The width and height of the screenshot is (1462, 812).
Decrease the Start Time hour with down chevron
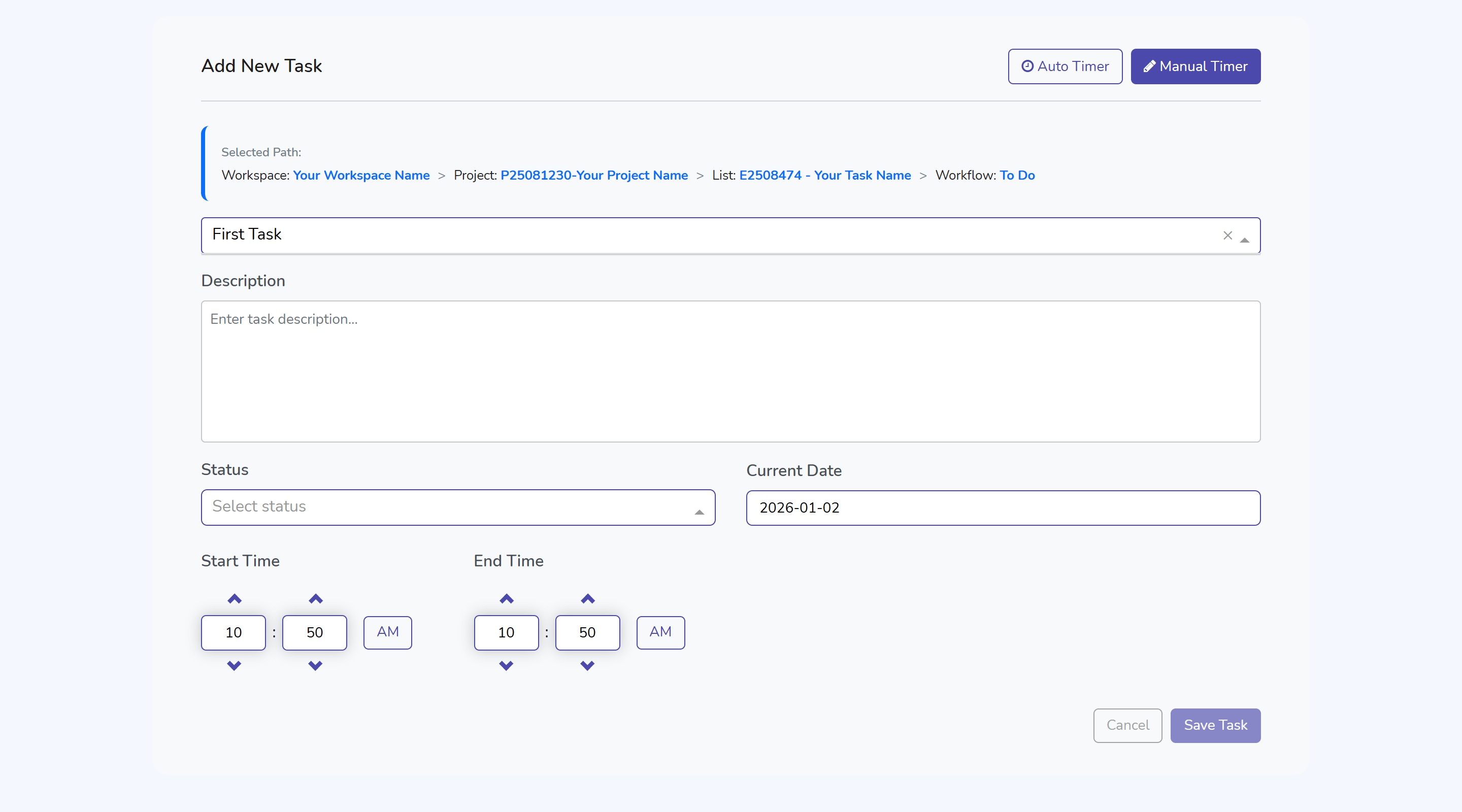[x=234, y=665]
